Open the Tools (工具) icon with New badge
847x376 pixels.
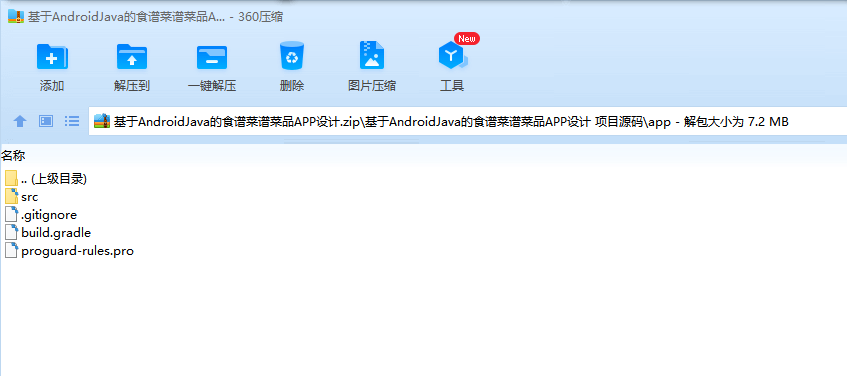(452, 56)
